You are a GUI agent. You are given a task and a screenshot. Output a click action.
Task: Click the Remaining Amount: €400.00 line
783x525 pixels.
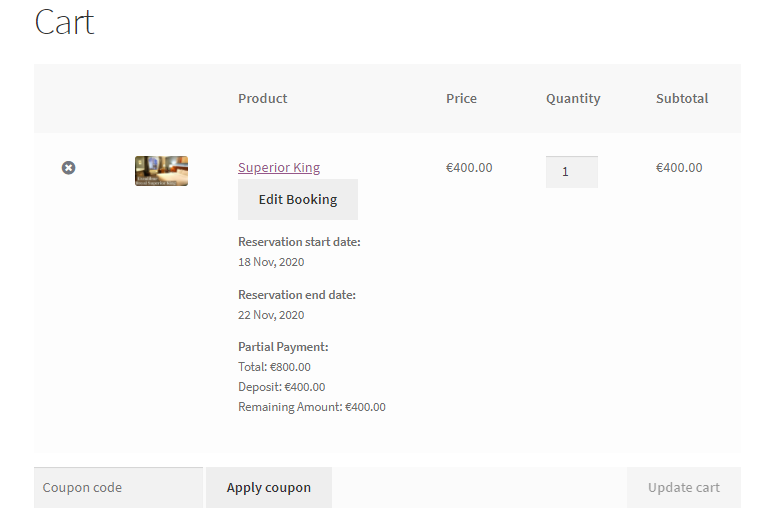click(x=311, y=407)
